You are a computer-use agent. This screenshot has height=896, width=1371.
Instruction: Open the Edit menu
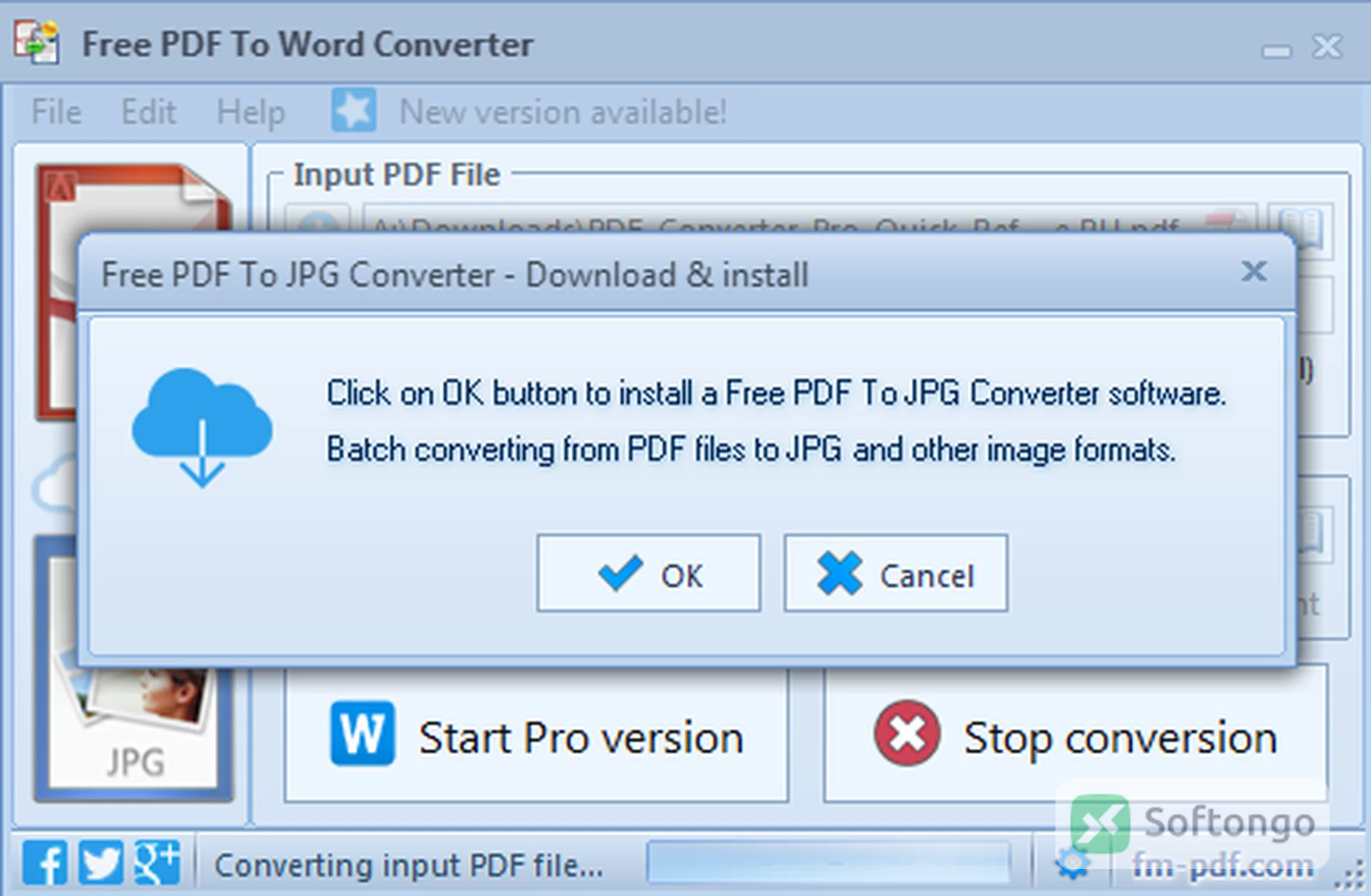pyautogui.click(x=149, y=112)
